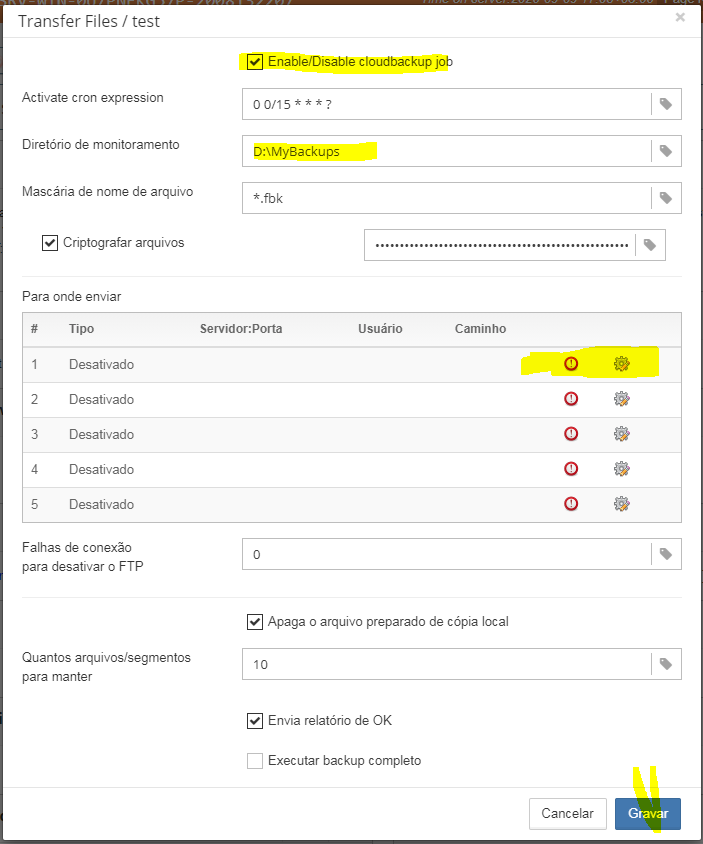Click tag icon beside encryption password field
Viewport: 703px width, 844px height.
point(650,245)
